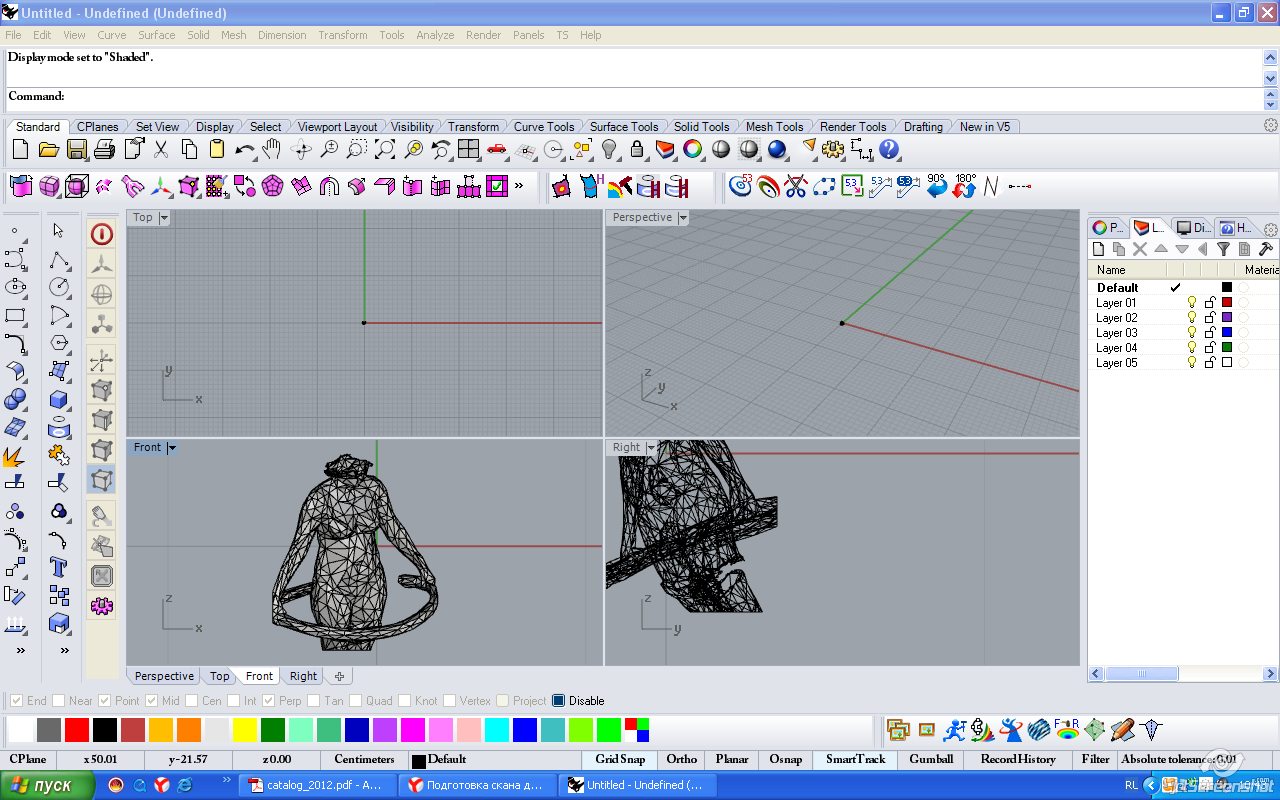Image resolution: width=1280 pixels, height=800 pixels.
Task: Toggle Gumball in the status bar
Action: pos(930,759)
